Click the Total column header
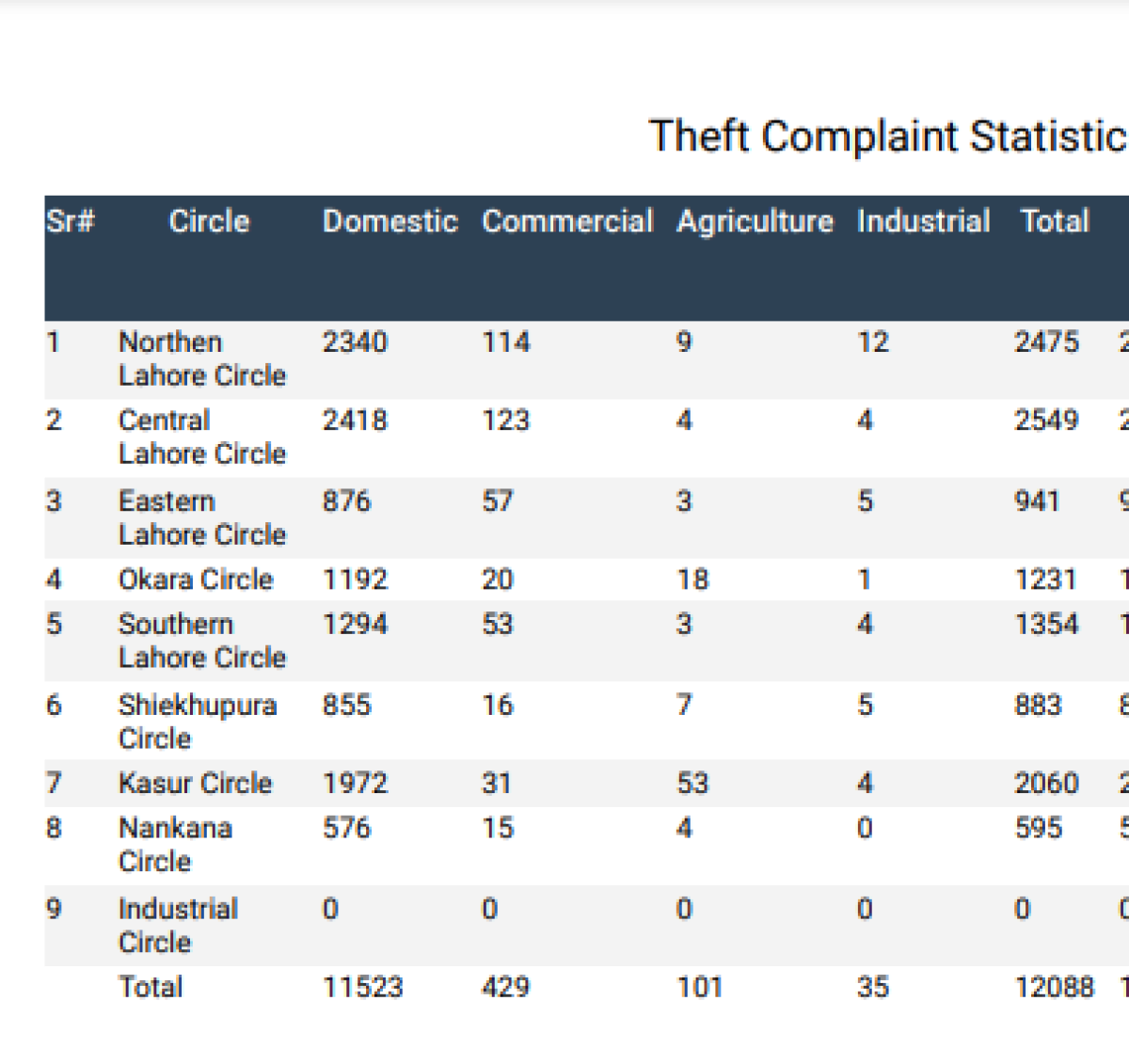 point(1055,221)
